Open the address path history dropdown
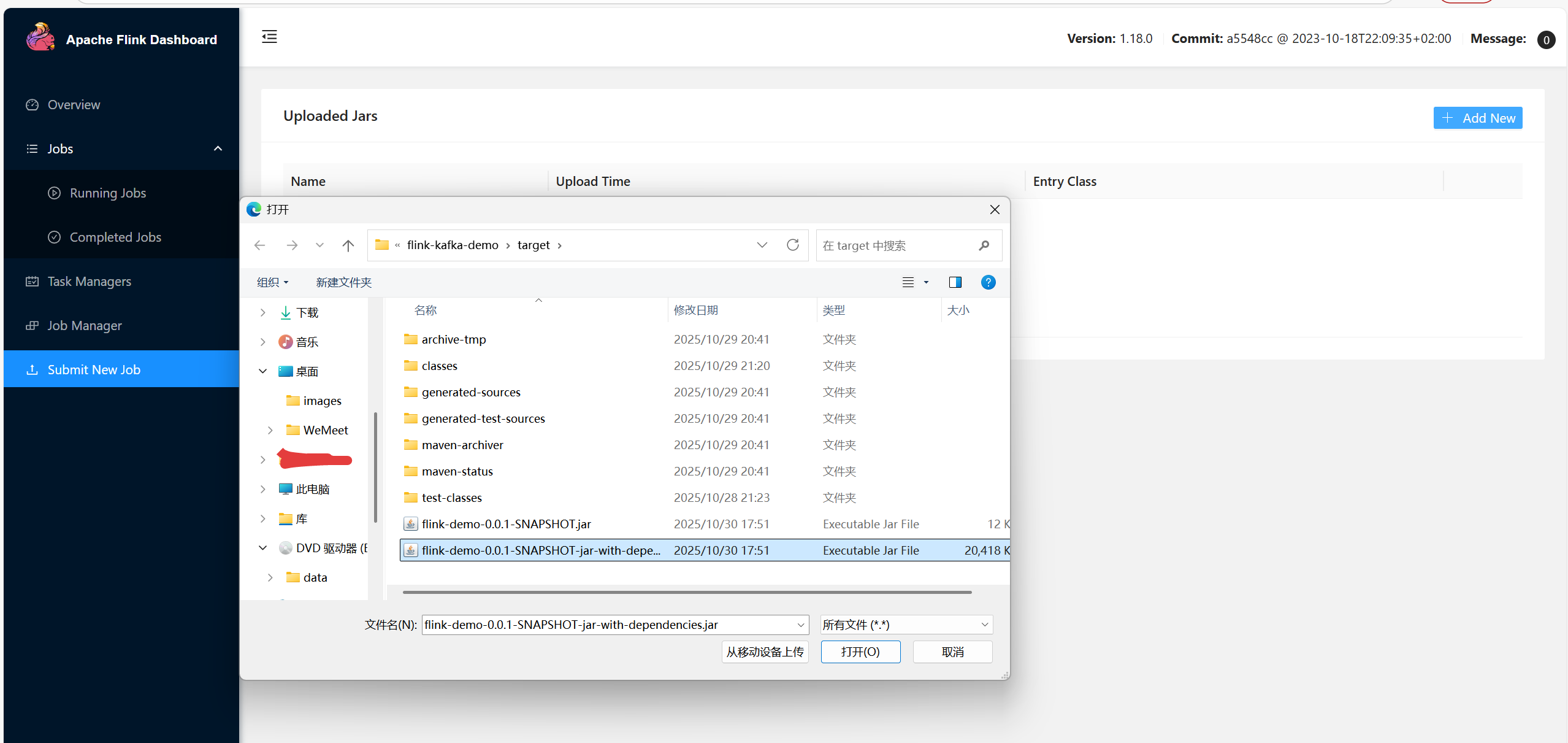The width and height of the screenshot is (1568, 743). coord(762,245)
